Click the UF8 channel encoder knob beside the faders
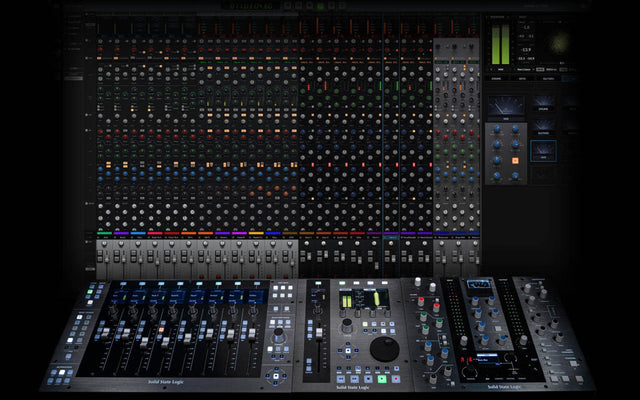 click(x=278, y=335)
